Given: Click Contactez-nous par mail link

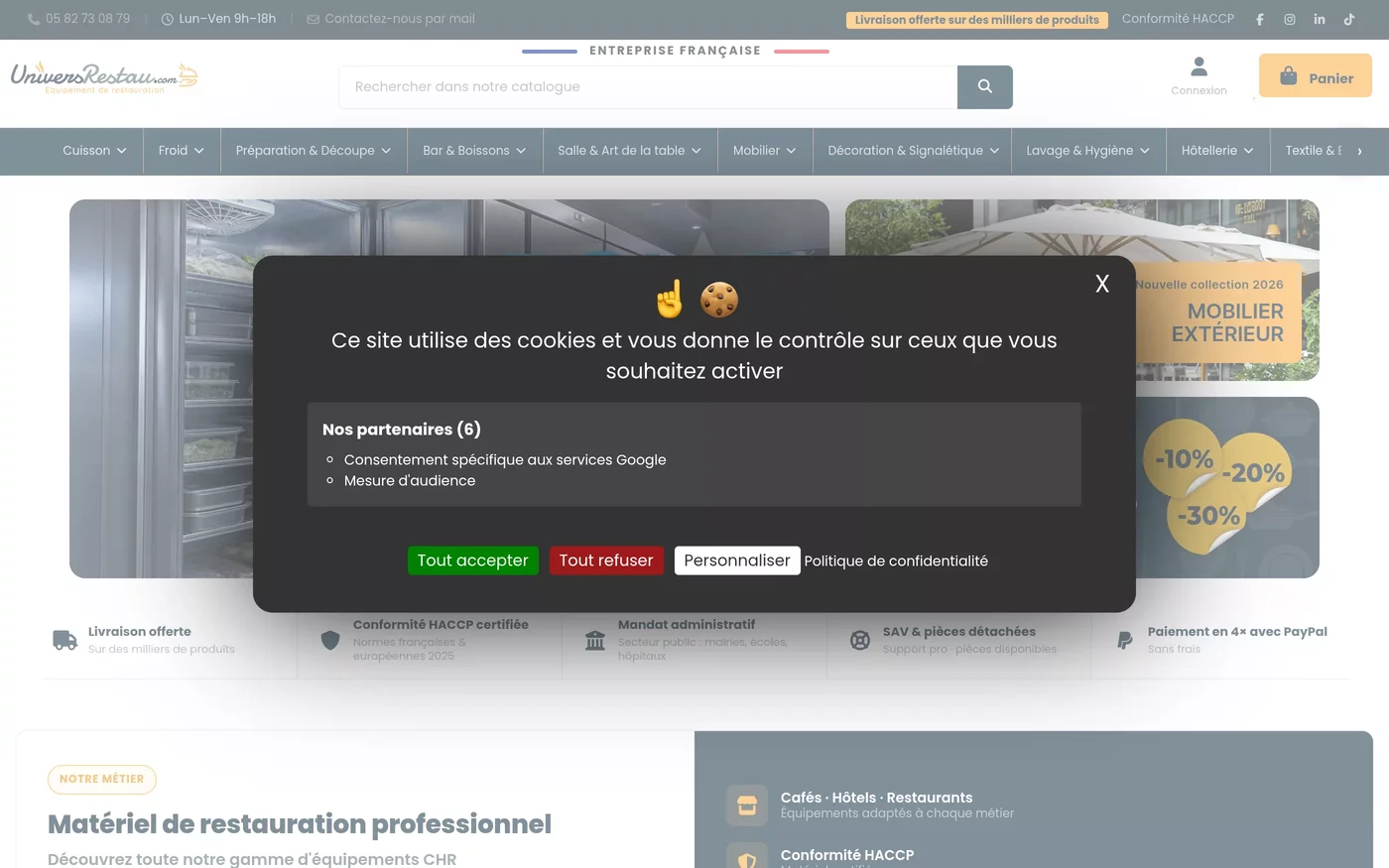Looking at the screenshot, I should pos(400,19).
